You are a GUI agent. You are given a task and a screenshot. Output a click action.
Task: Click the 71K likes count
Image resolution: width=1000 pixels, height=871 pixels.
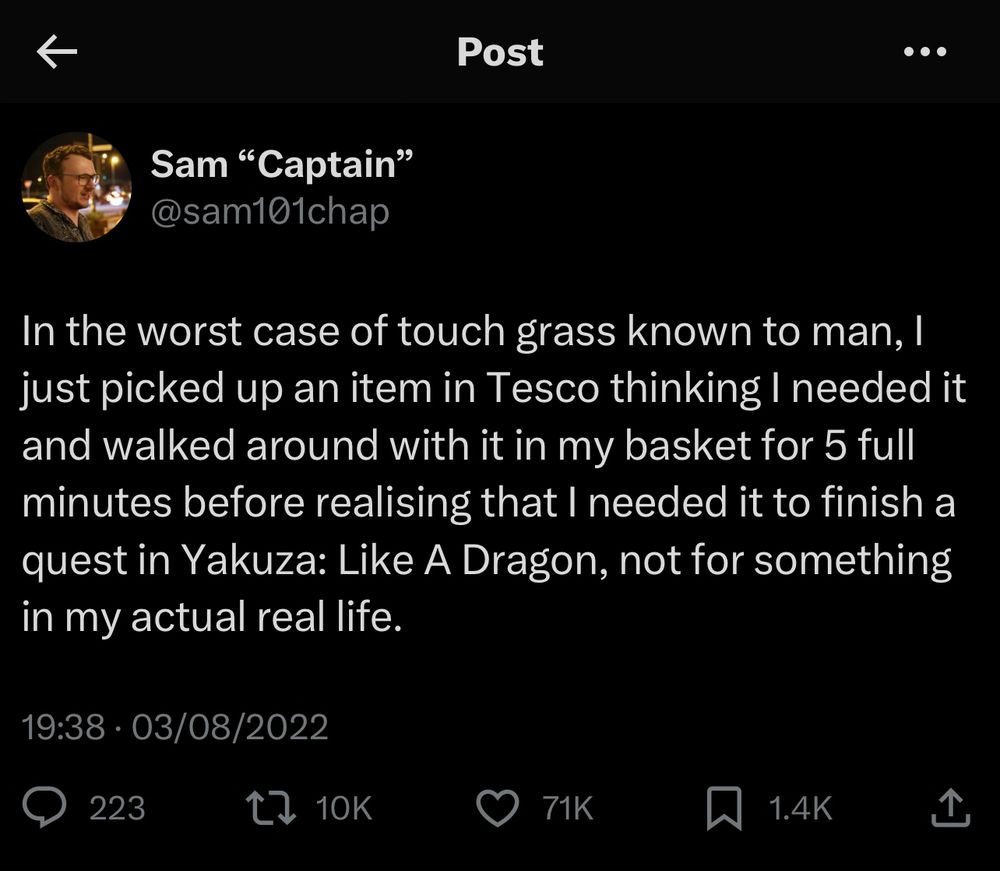(x=567, y=808)
